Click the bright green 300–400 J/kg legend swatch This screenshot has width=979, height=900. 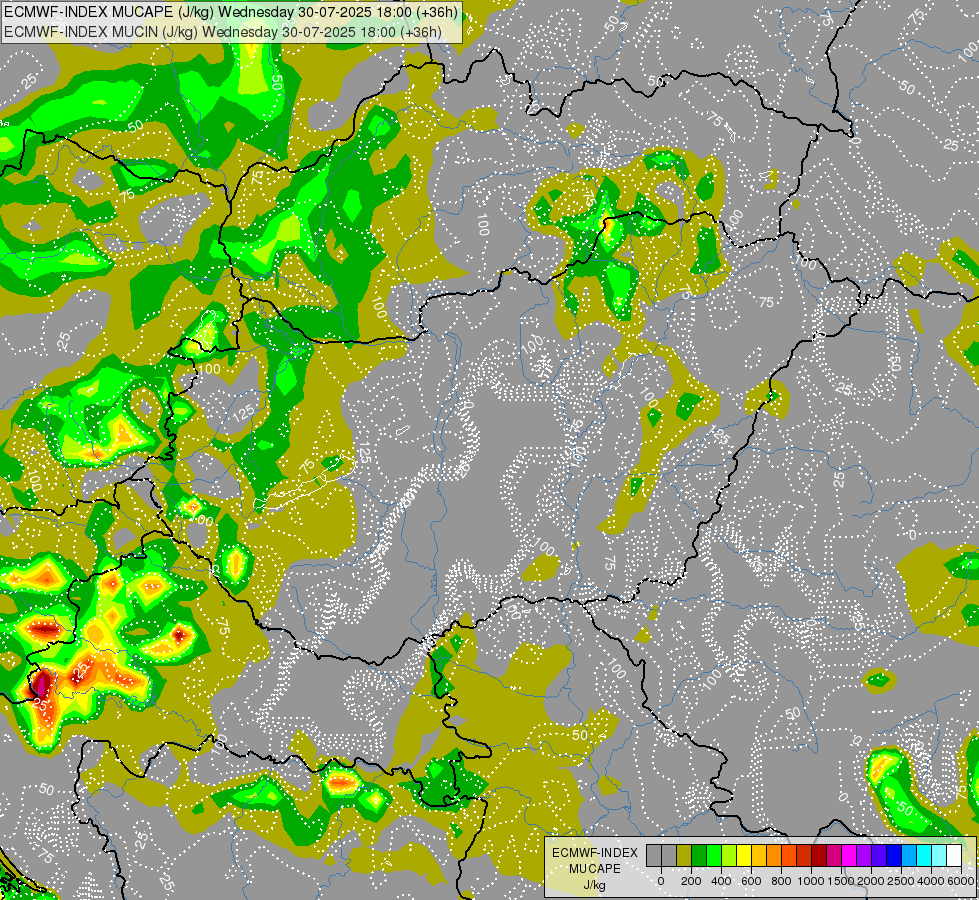pyautogui.click(x=714, y=855)
